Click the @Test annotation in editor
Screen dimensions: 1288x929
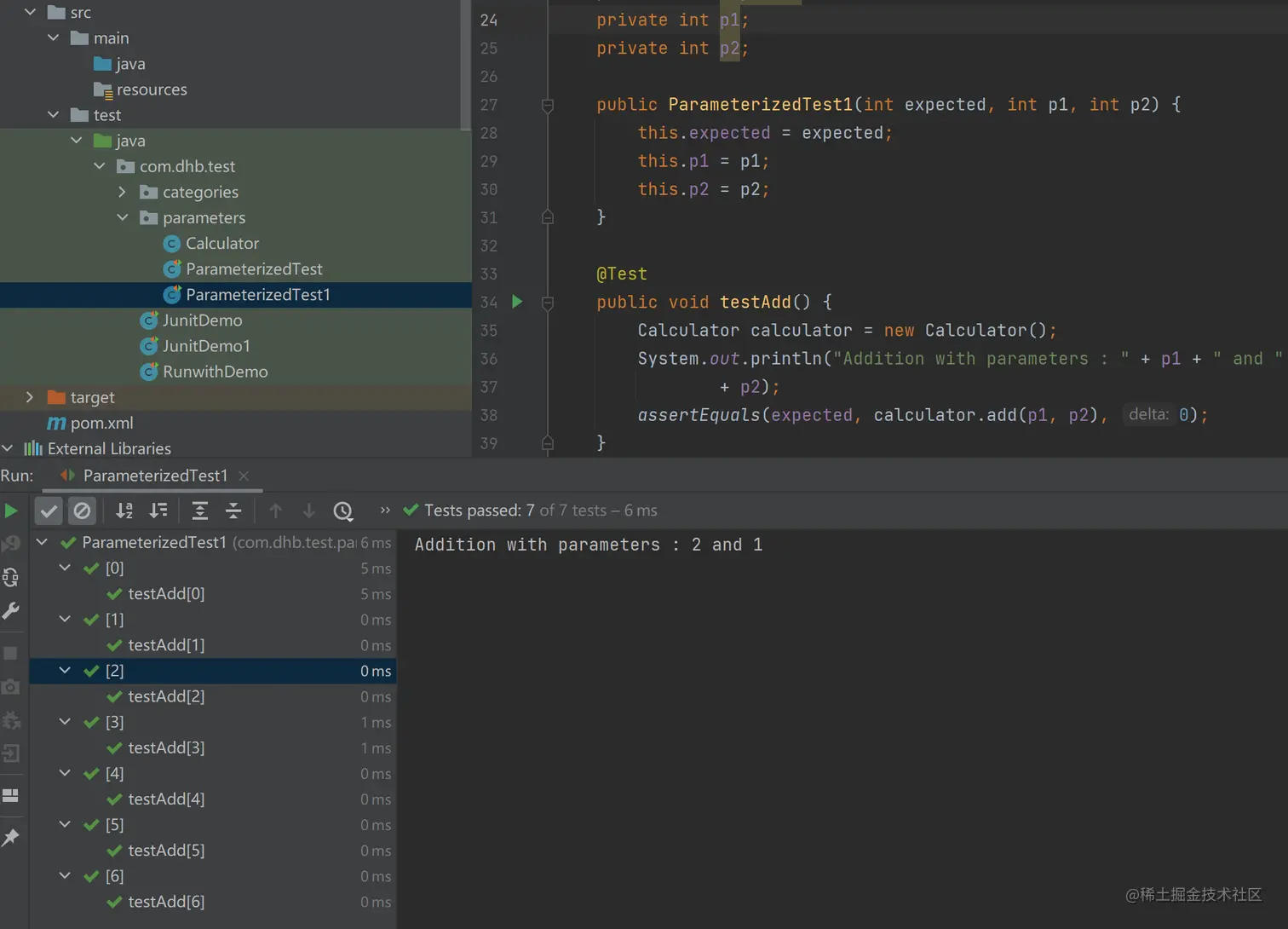coord(622,274)
